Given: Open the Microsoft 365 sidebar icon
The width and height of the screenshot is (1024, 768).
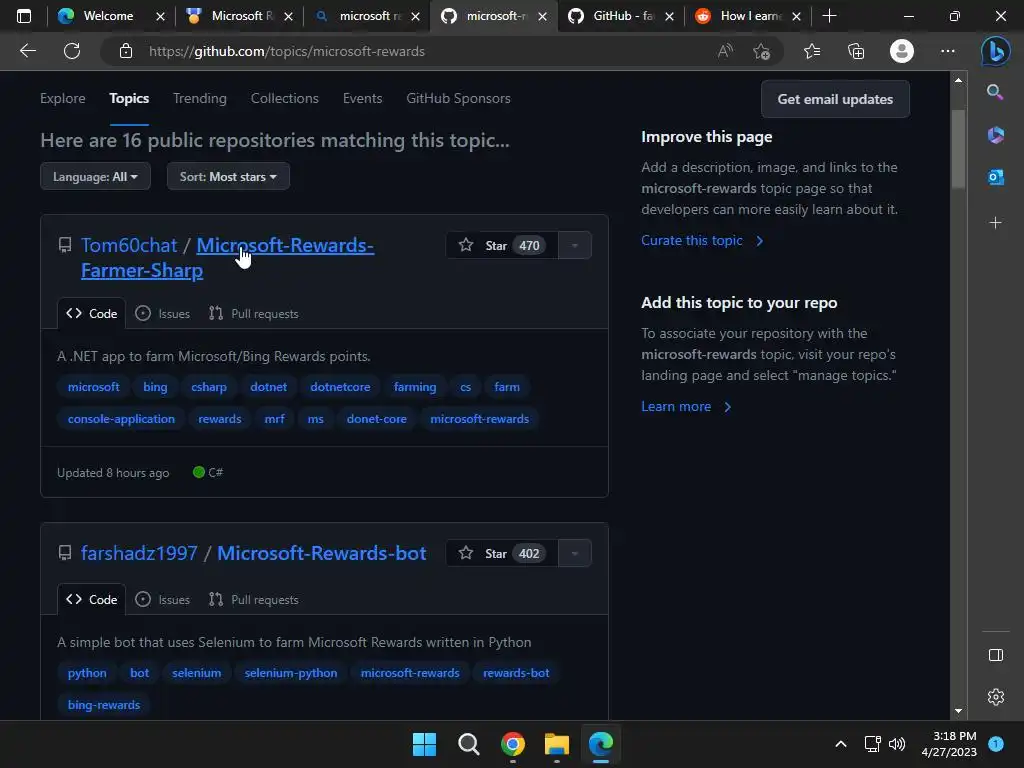Looking at the screenshot, I should pyautogui.click(x=995, y=135).
